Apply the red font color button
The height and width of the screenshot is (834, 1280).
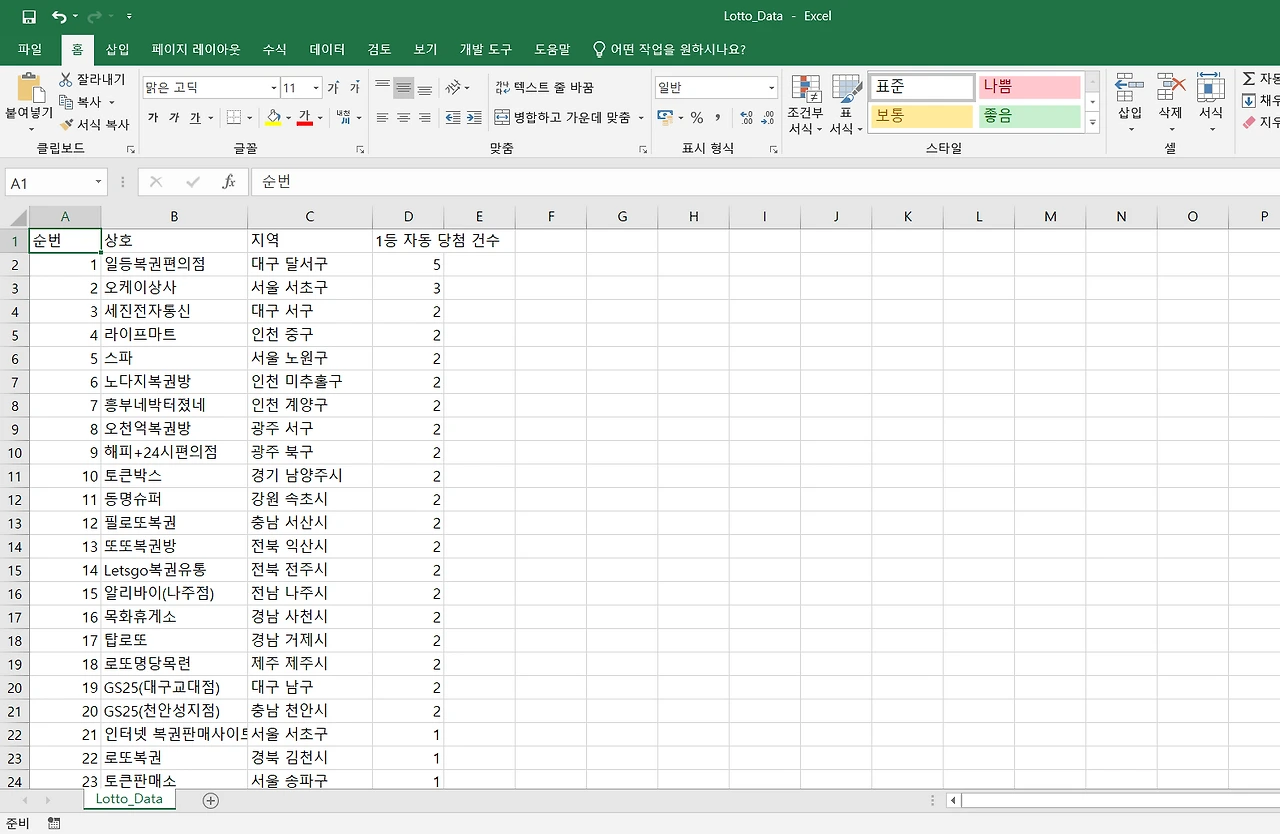[x=304, y=118]
